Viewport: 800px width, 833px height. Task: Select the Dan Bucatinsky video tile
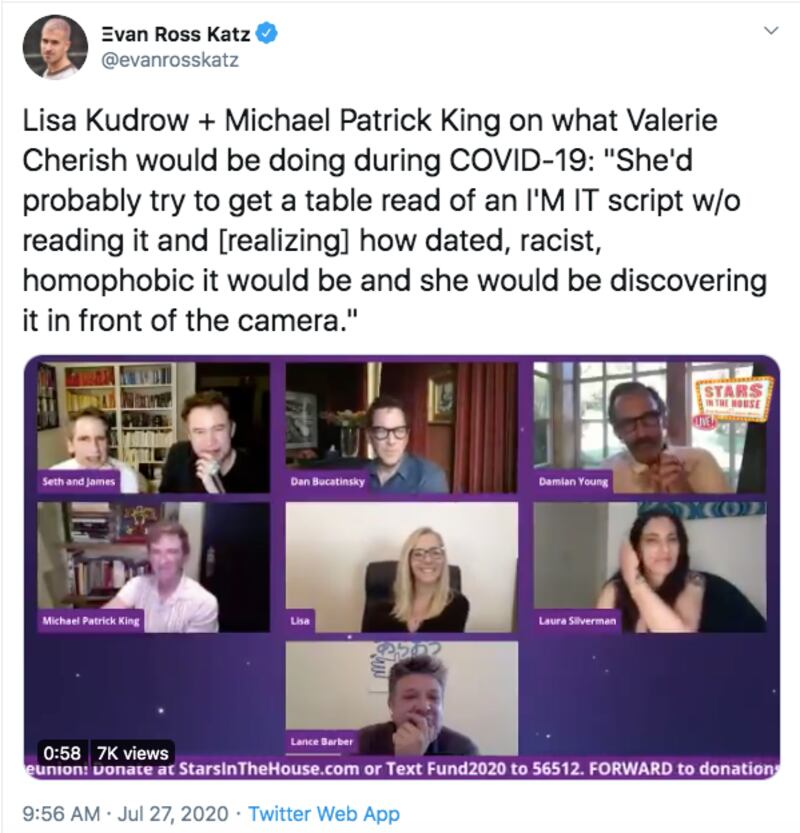[402, 428]
